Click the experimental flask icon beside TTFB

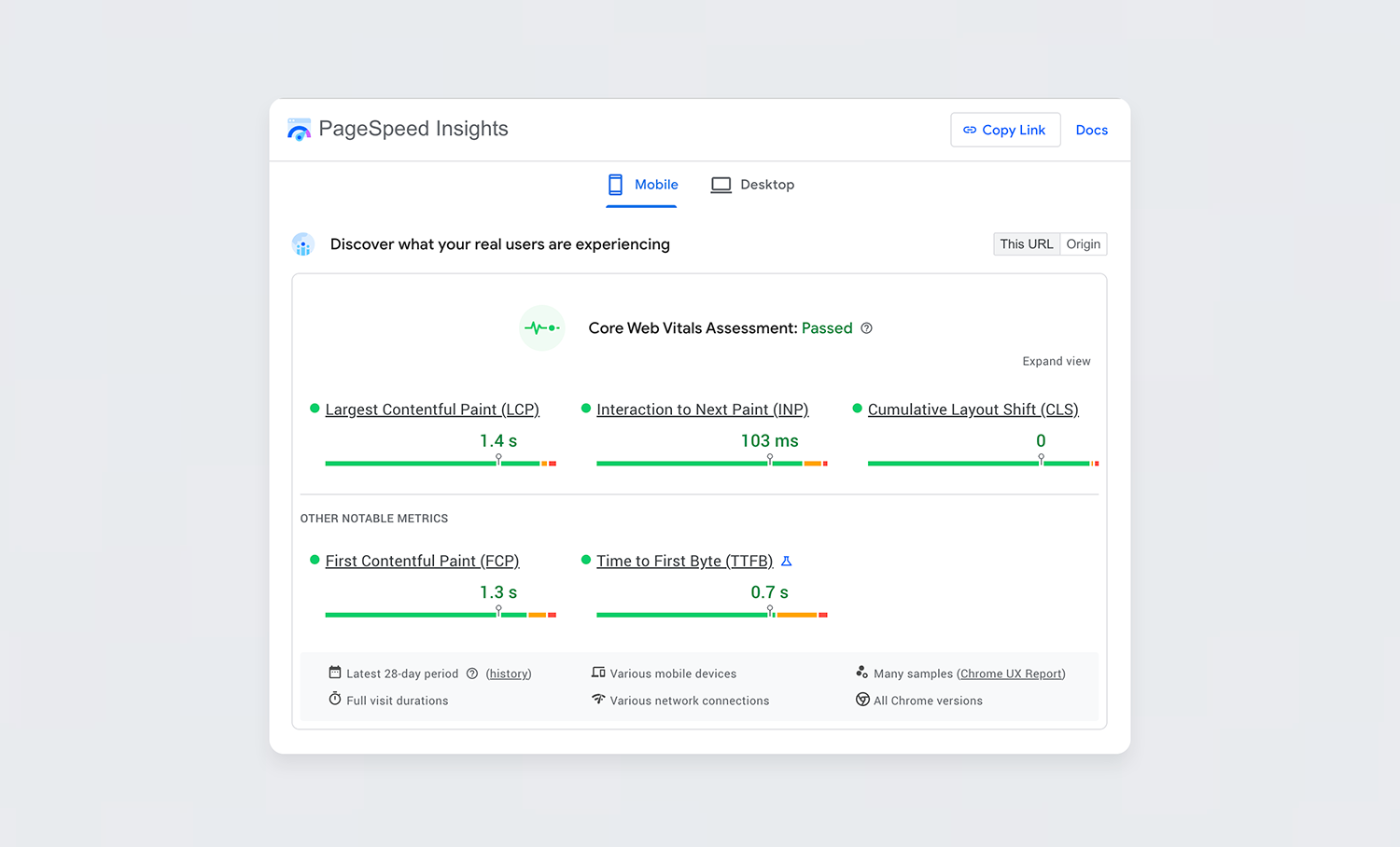pos(786,561)
